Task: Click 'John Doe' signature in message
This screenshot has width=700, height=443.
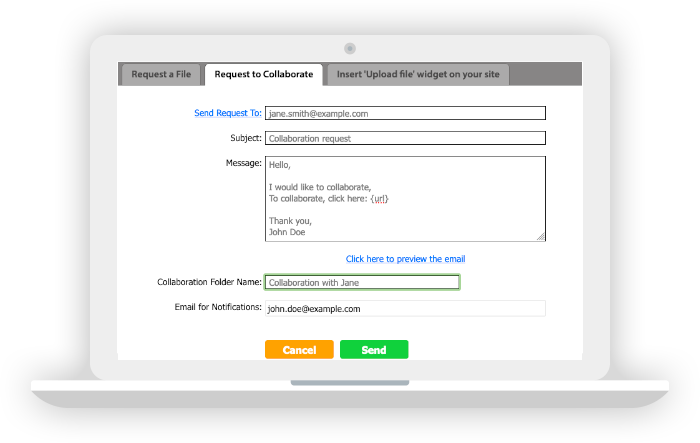Action: click(x=287, y=232)
